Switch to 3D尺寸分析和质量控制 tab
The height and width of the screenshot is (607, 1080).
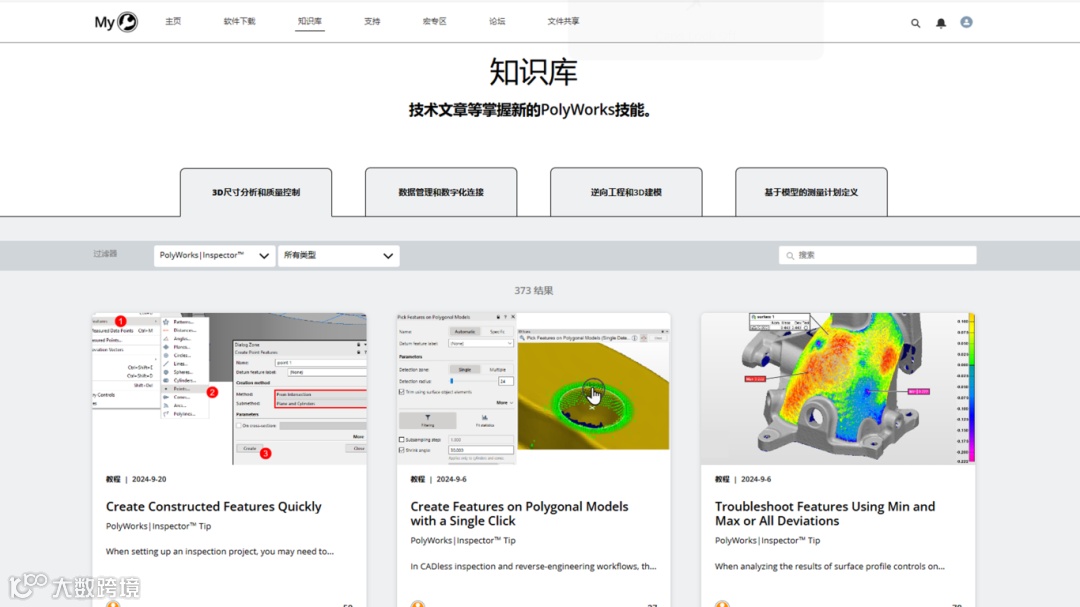[256, 192]
